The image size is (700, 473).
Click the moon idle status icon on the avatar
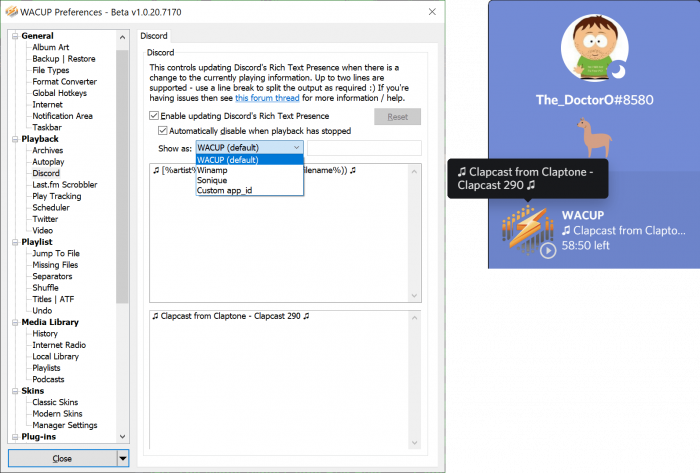[x=618, y=71]
